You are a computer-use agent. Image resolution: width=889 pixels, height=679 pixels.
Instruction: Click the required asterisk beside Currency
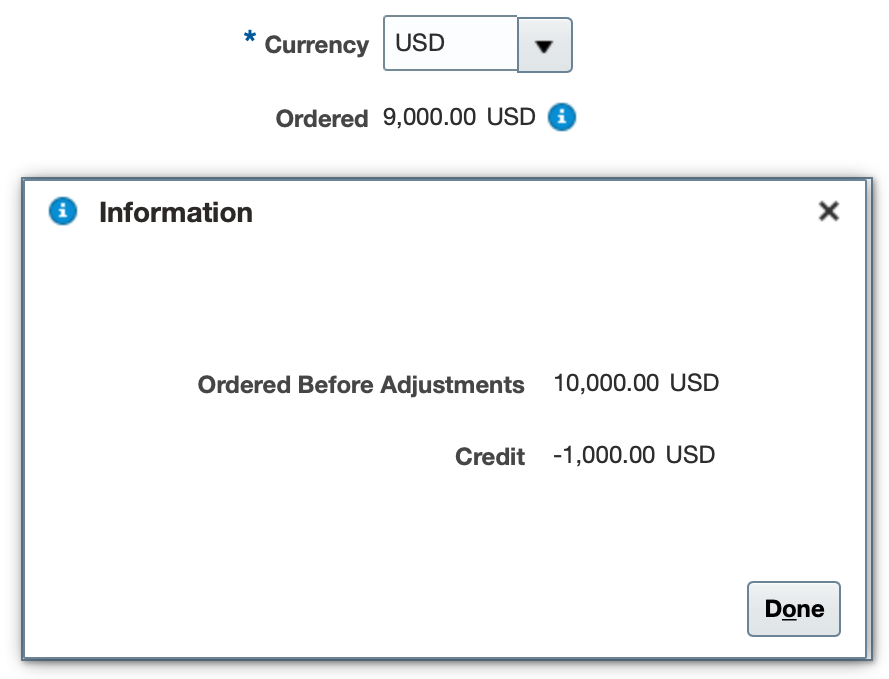coord(250,39)
